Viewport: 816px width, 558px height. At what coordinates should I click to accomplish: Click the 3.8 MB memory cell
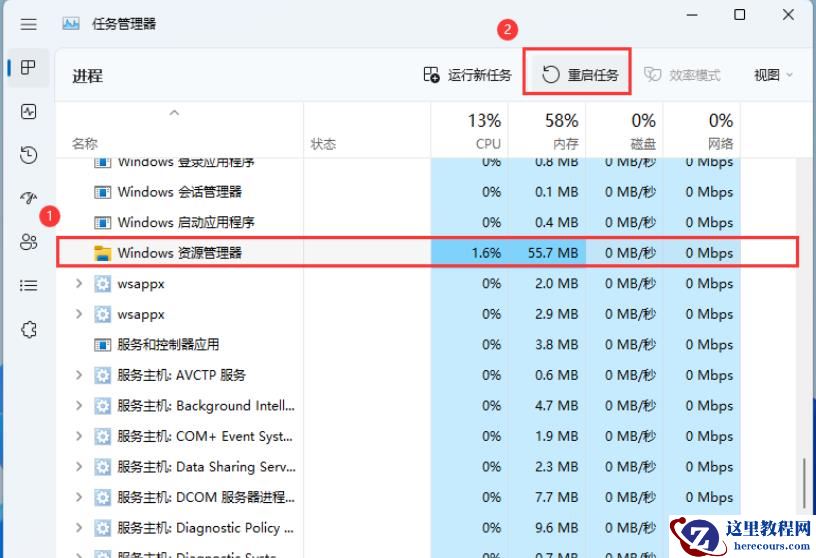coord(547,345)
